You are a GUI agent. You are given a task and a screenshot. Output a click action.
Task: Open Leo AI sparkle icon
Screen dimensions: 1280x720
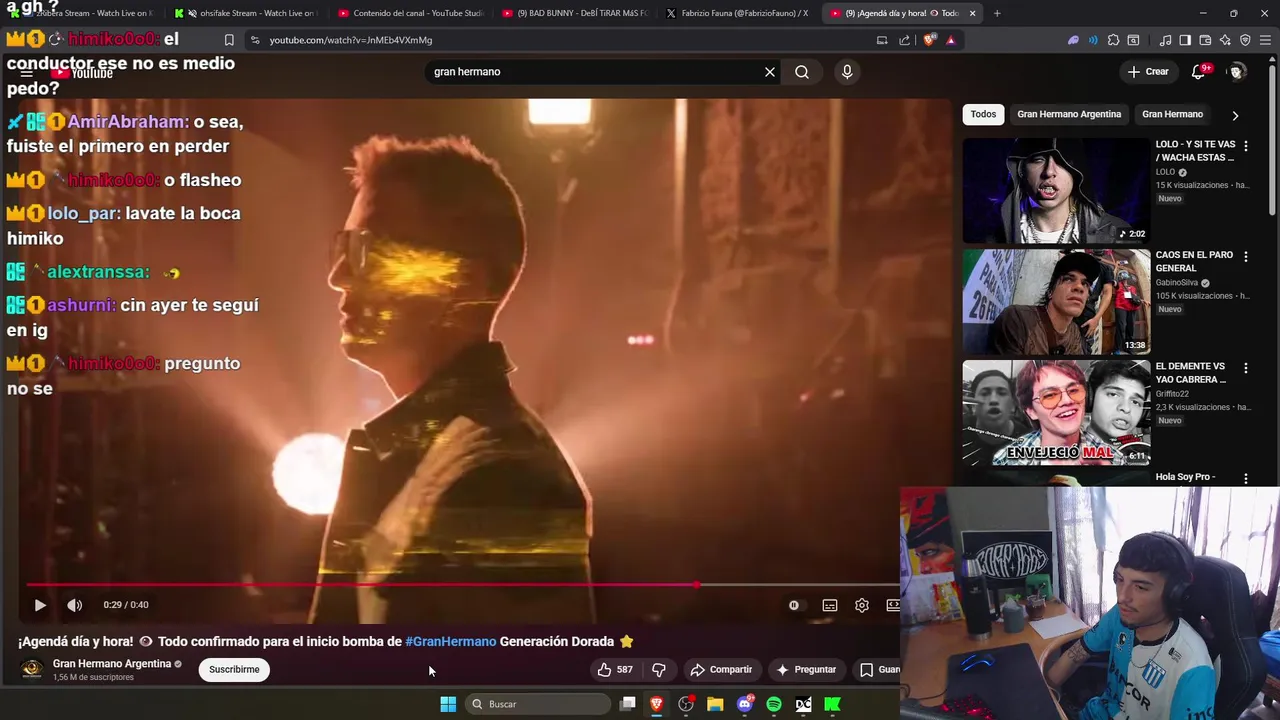click(1225, 40)
